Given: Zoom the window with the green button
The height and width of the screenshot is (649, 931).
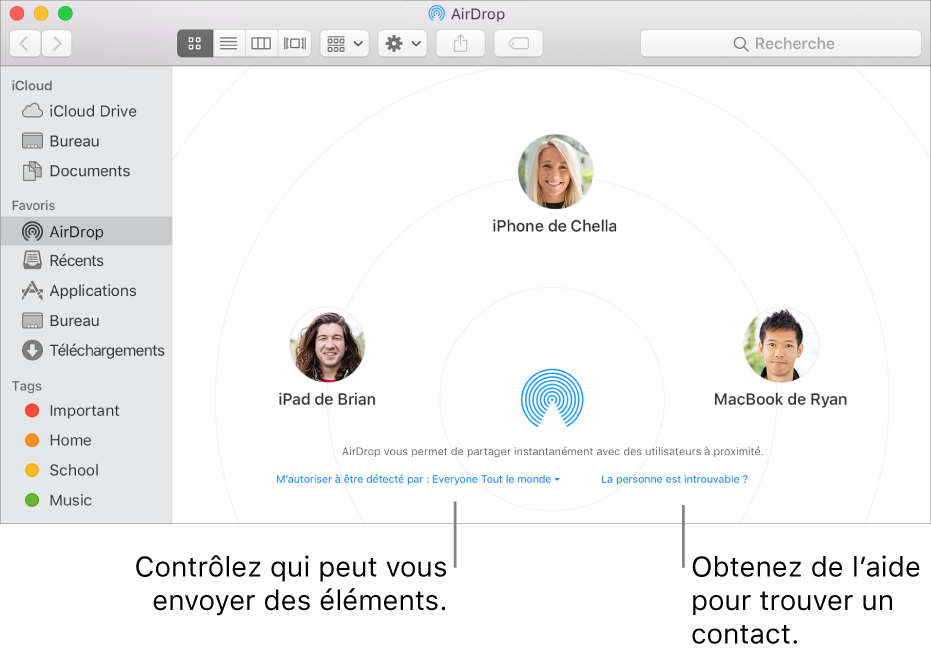Looking at the screenshot, I should pos(65,13).
